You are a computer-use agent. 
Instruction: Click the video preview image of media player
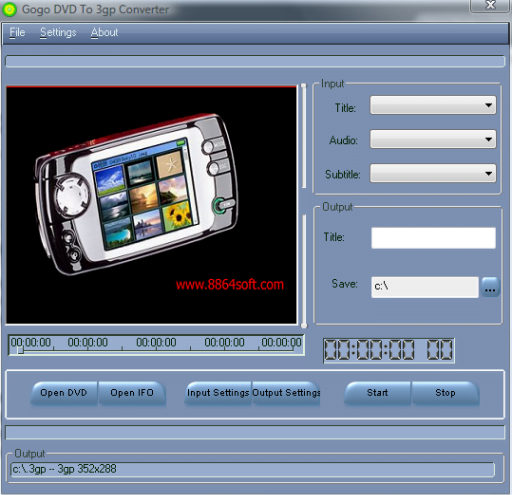(151, 205)
